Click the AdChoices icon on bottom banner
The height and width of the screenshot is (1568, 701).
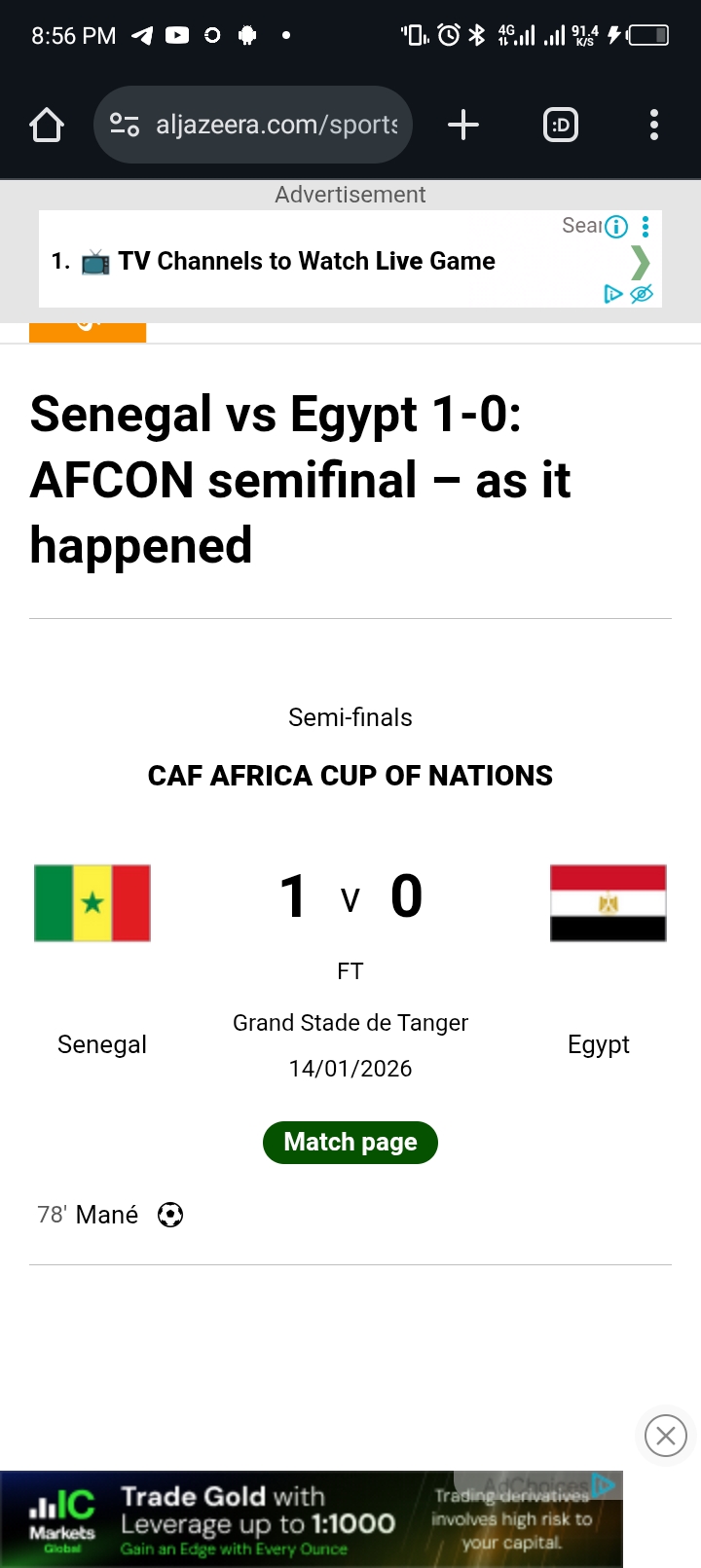[x=604, y=1485]
